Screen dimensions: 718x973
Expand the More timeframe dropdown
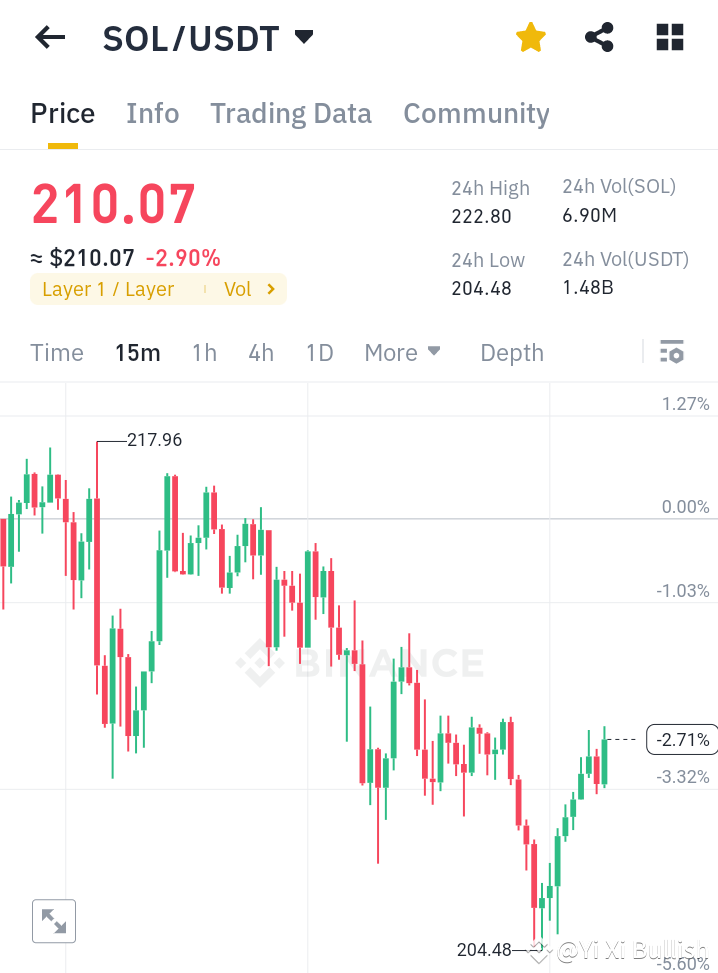point(402,352)
